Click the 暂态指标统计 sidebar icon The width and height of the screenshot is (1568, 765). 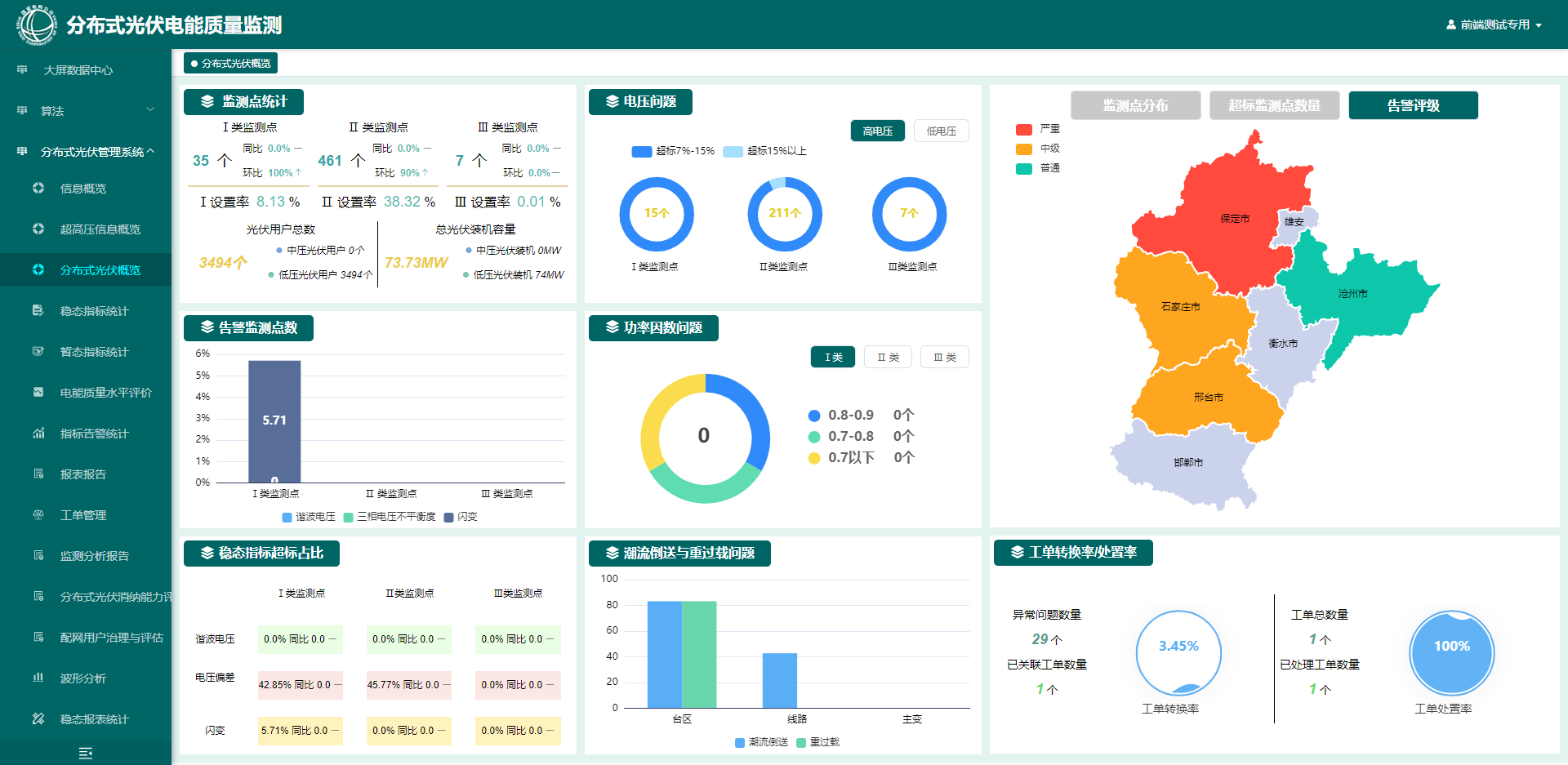38,352
